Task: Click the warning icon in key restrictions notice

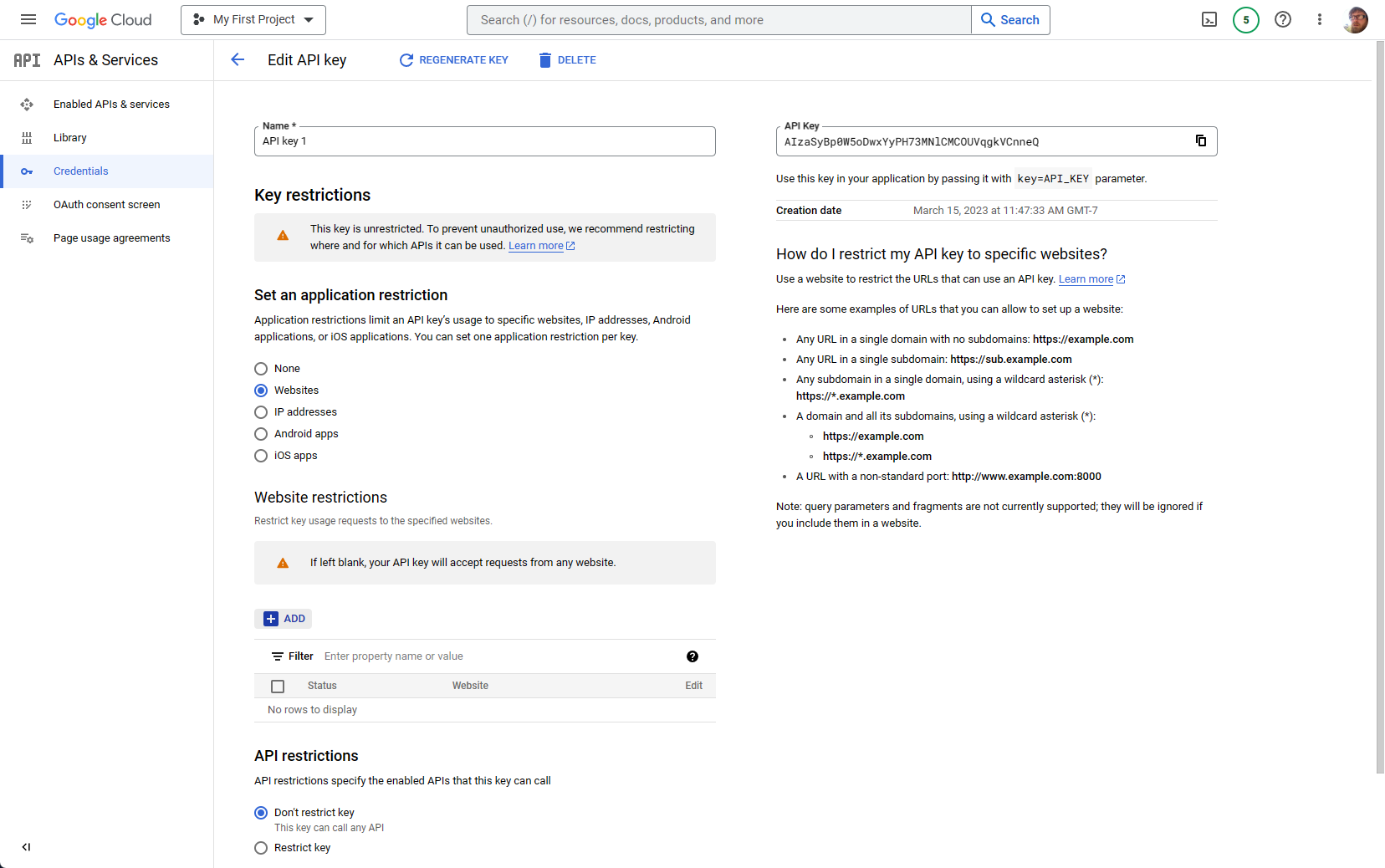Action: coord(283,236)
